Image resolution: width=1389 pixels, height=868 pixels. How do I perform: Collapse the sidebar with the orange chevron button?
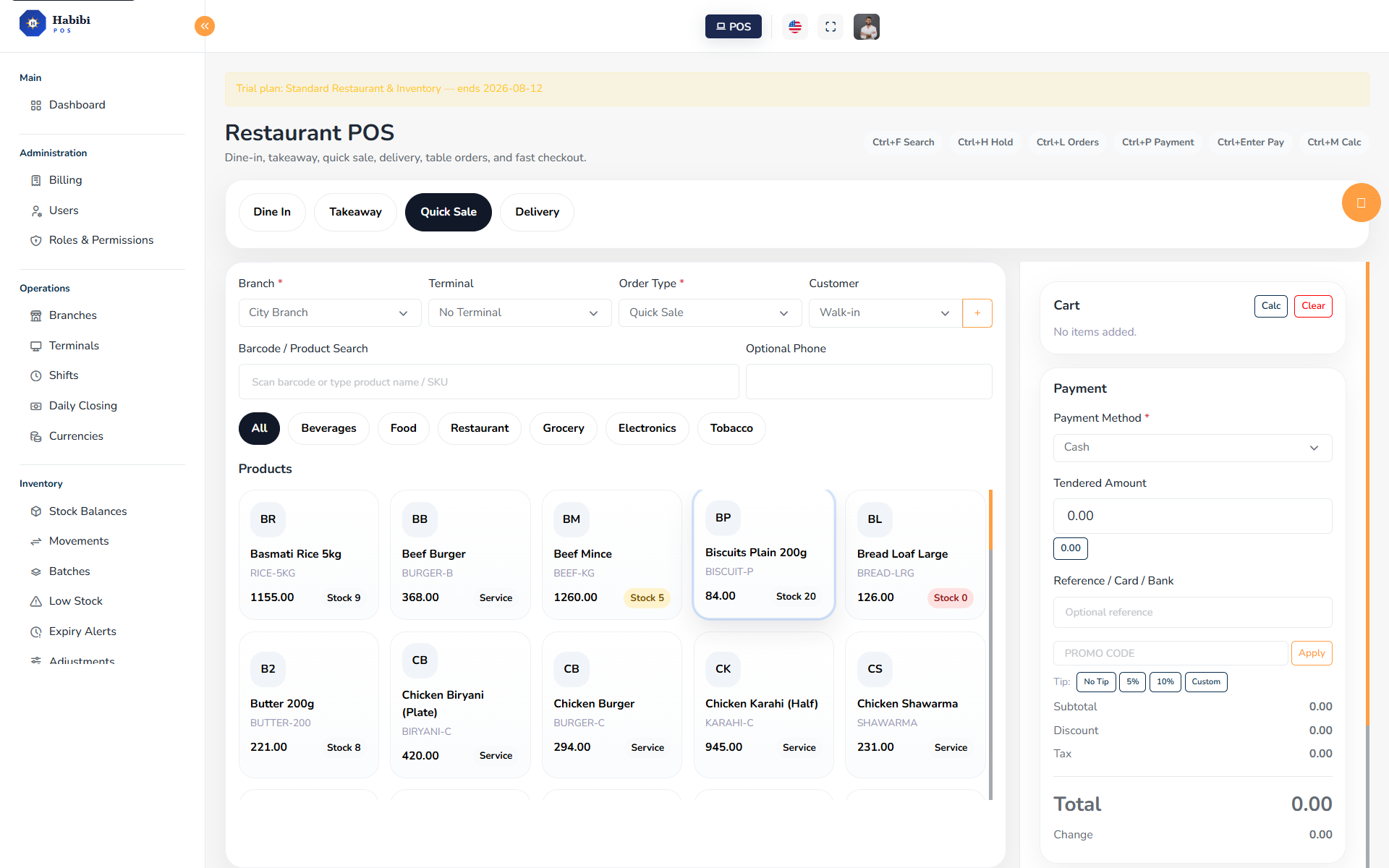coord(205,26)
